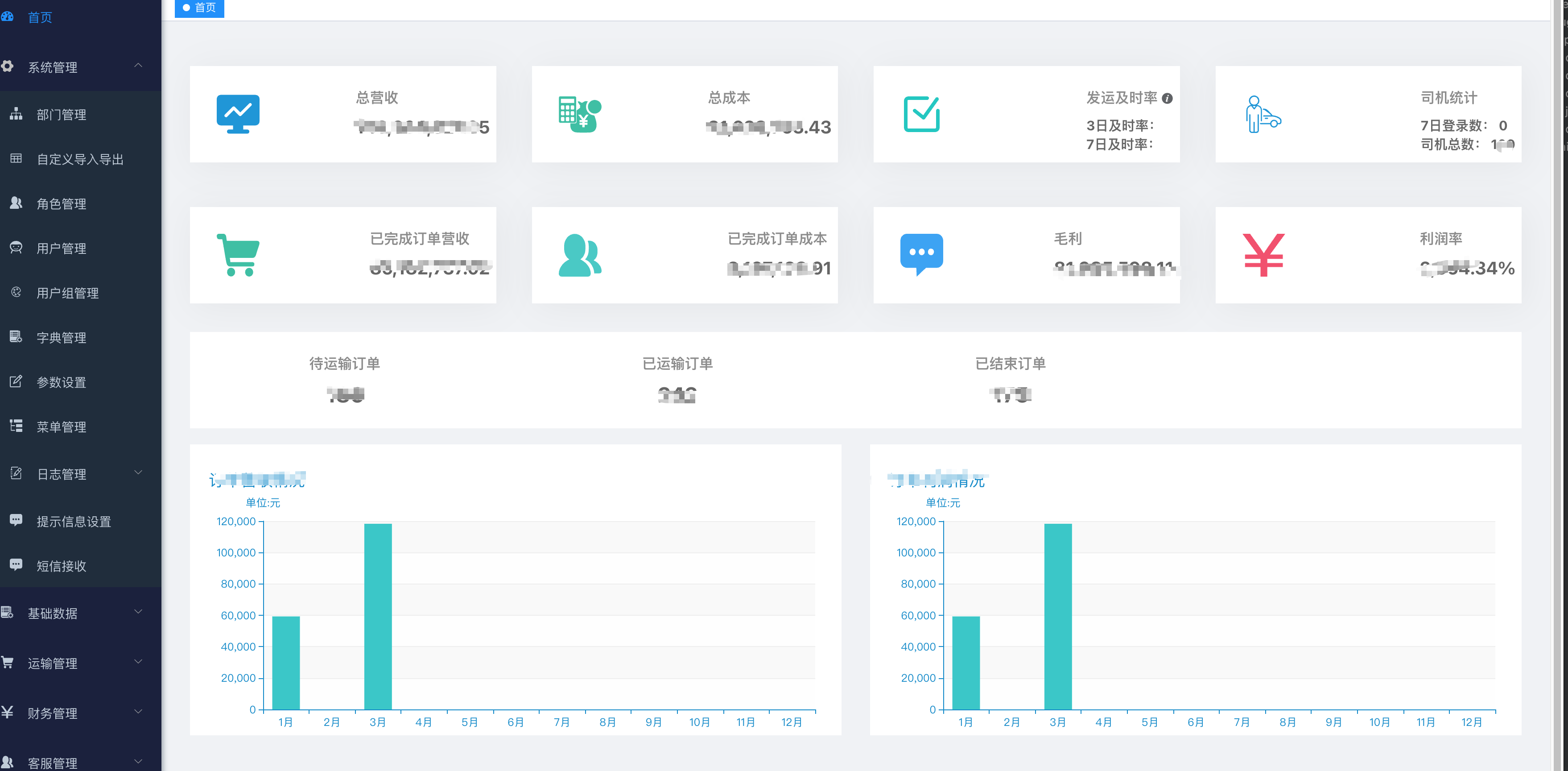The width and height of the screenshot is (1568, 771).
Task: Click the 司机总数 text
Action: click(x=1451, y=144)
